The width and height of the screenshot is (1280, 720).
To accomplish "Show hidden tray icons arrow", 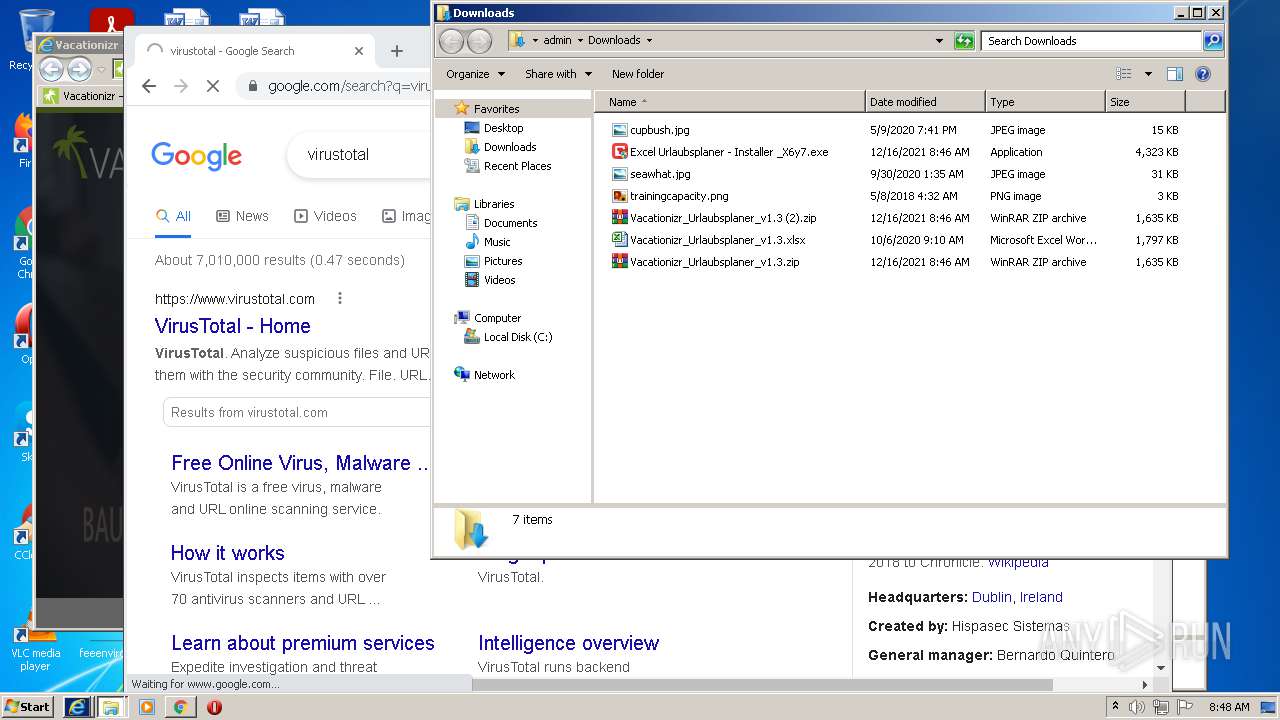I will coord(1115,707).
